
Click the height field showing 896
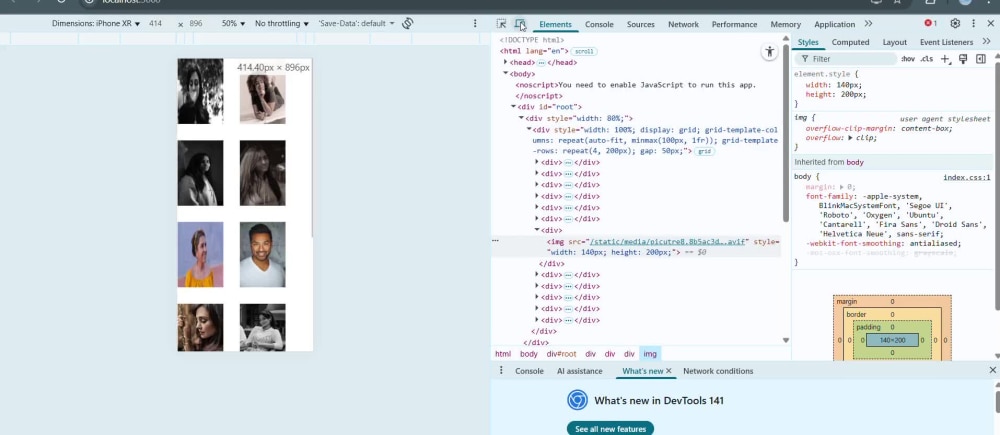196,24
